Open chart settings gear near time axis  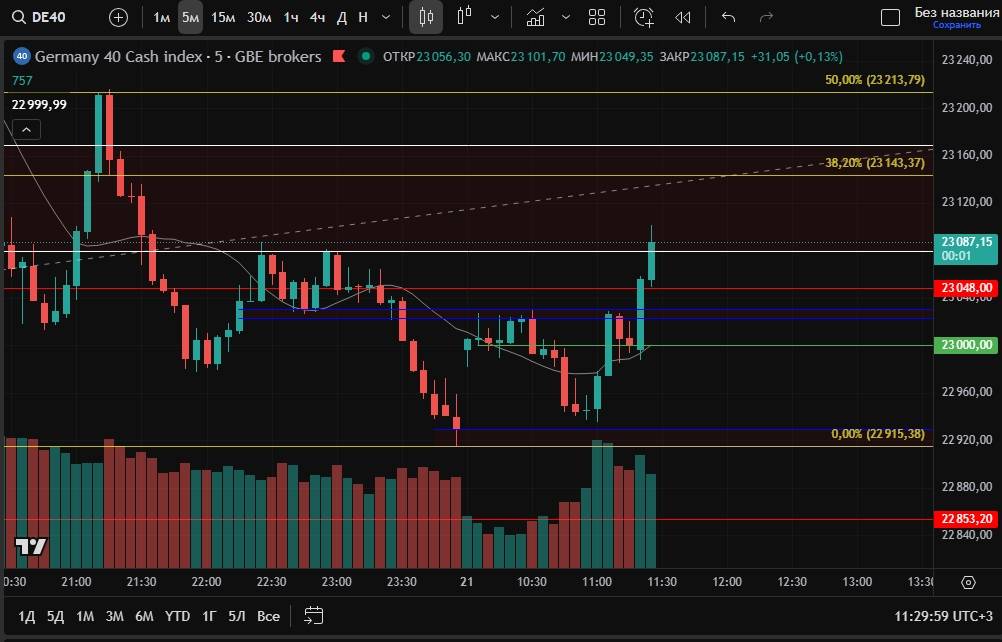click(967, 582)
